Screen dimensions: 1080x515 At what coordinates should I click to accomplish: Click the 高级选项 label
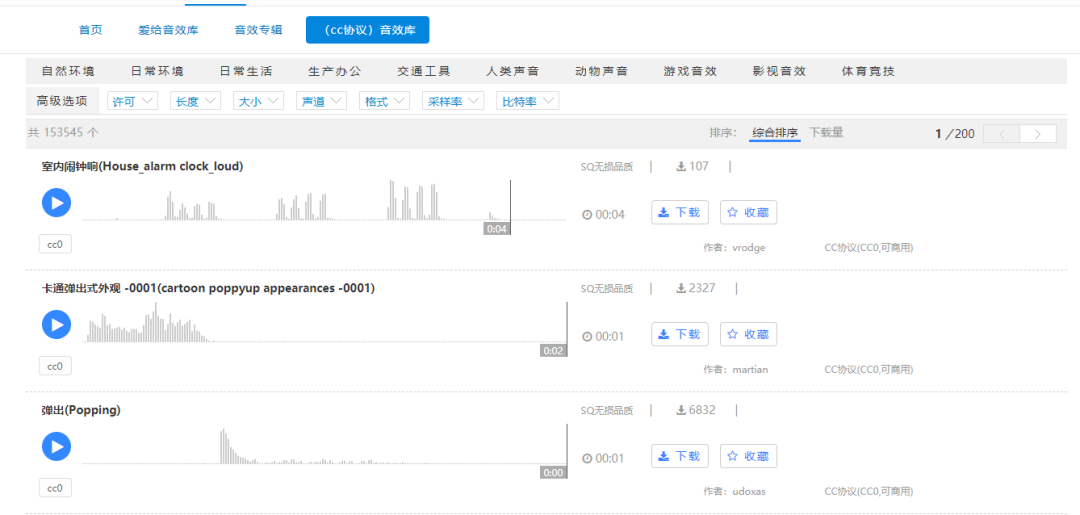click(62, 101)
